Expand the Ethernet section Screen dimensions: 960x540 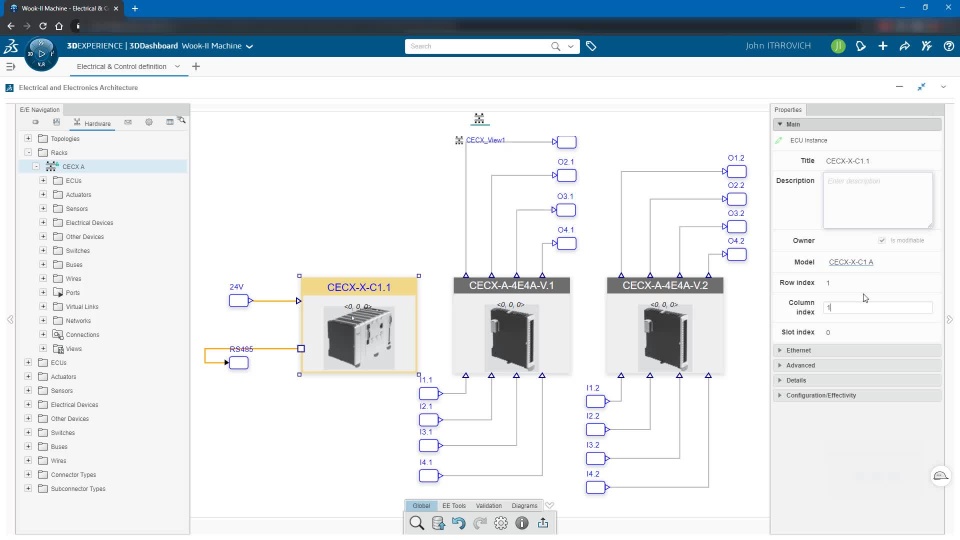coord(857,350)
